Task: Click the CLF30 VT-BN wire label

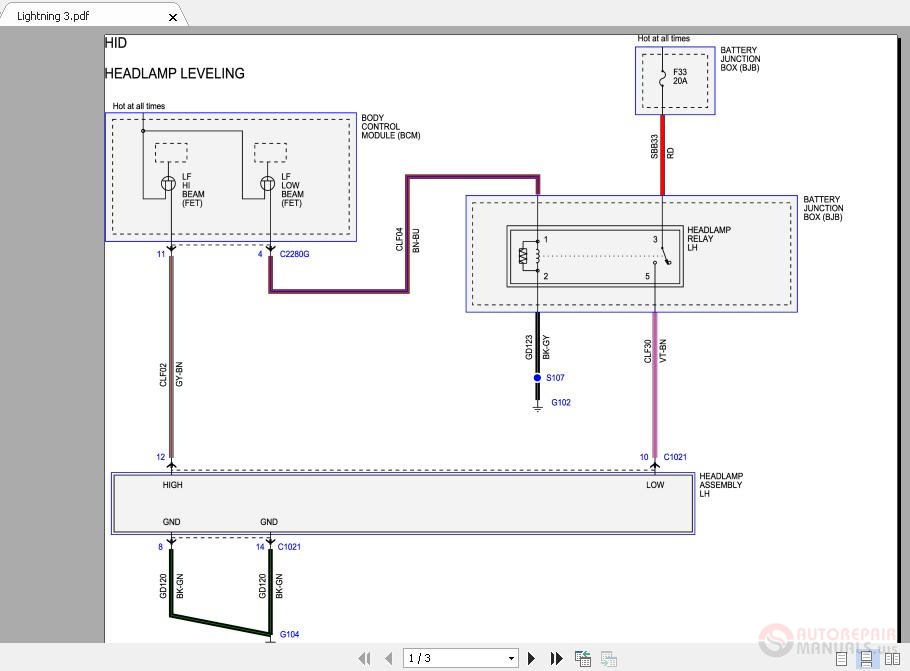Action: (655, 351)
